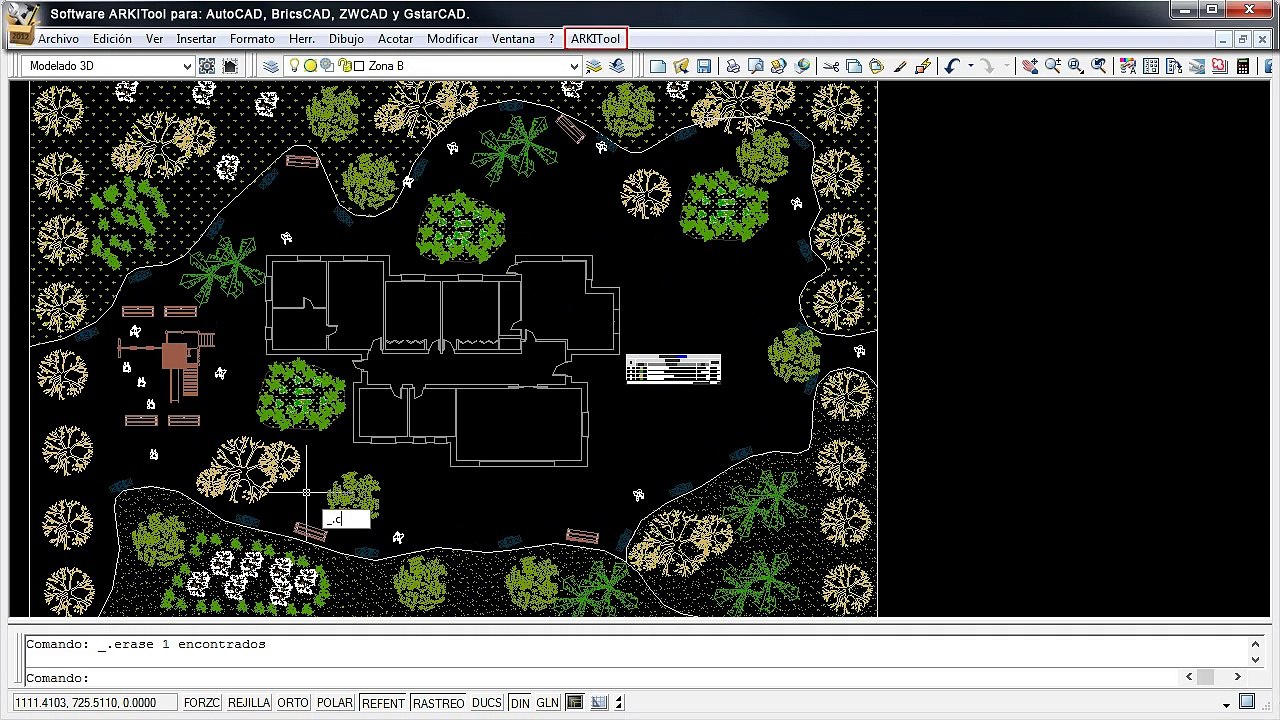Toggle REFENT object snap
Image resolution: width=1280 pixels, height=720 pixels.
click(383, 703)
